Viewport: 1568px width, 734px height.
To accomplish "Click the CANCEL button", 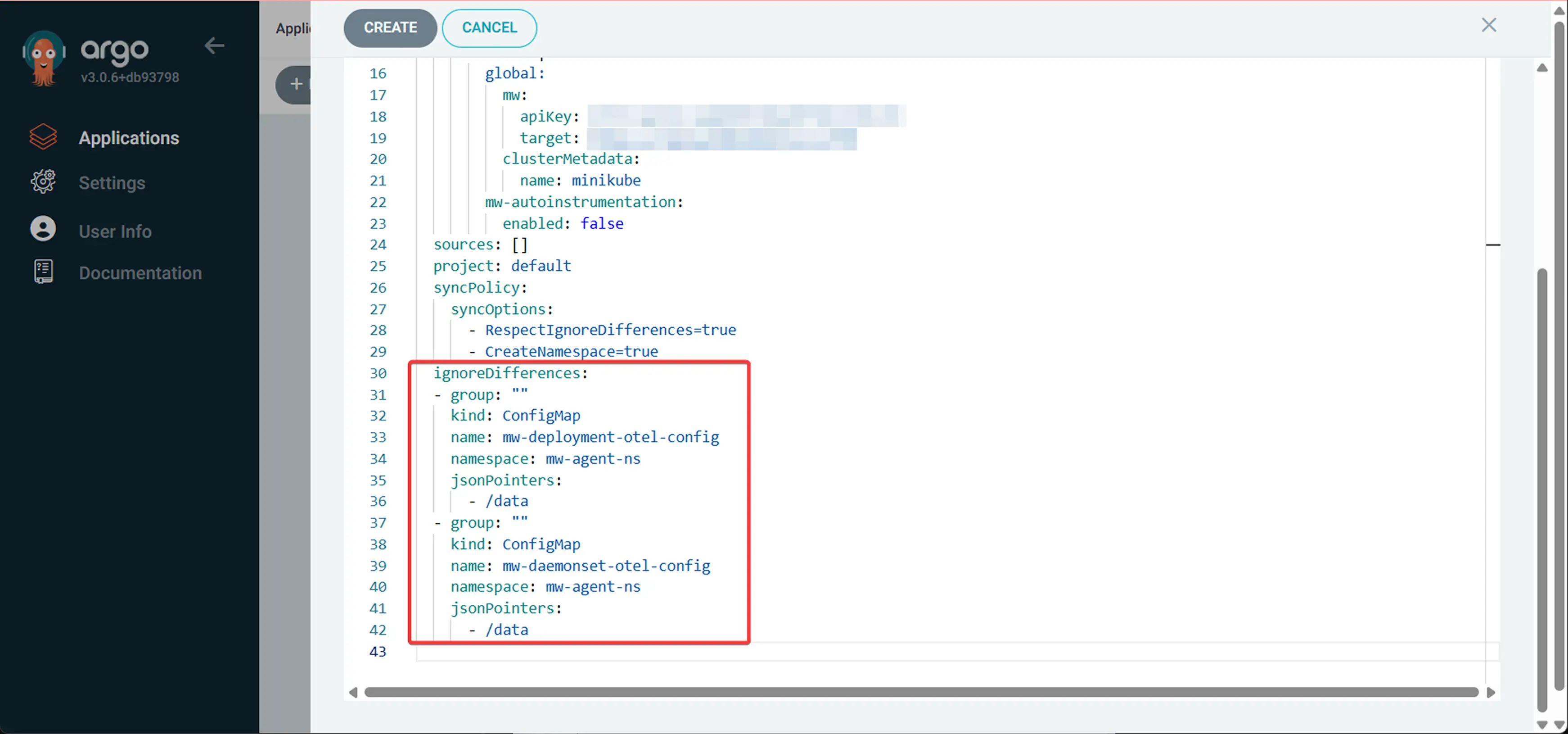I will coord(489,28).
